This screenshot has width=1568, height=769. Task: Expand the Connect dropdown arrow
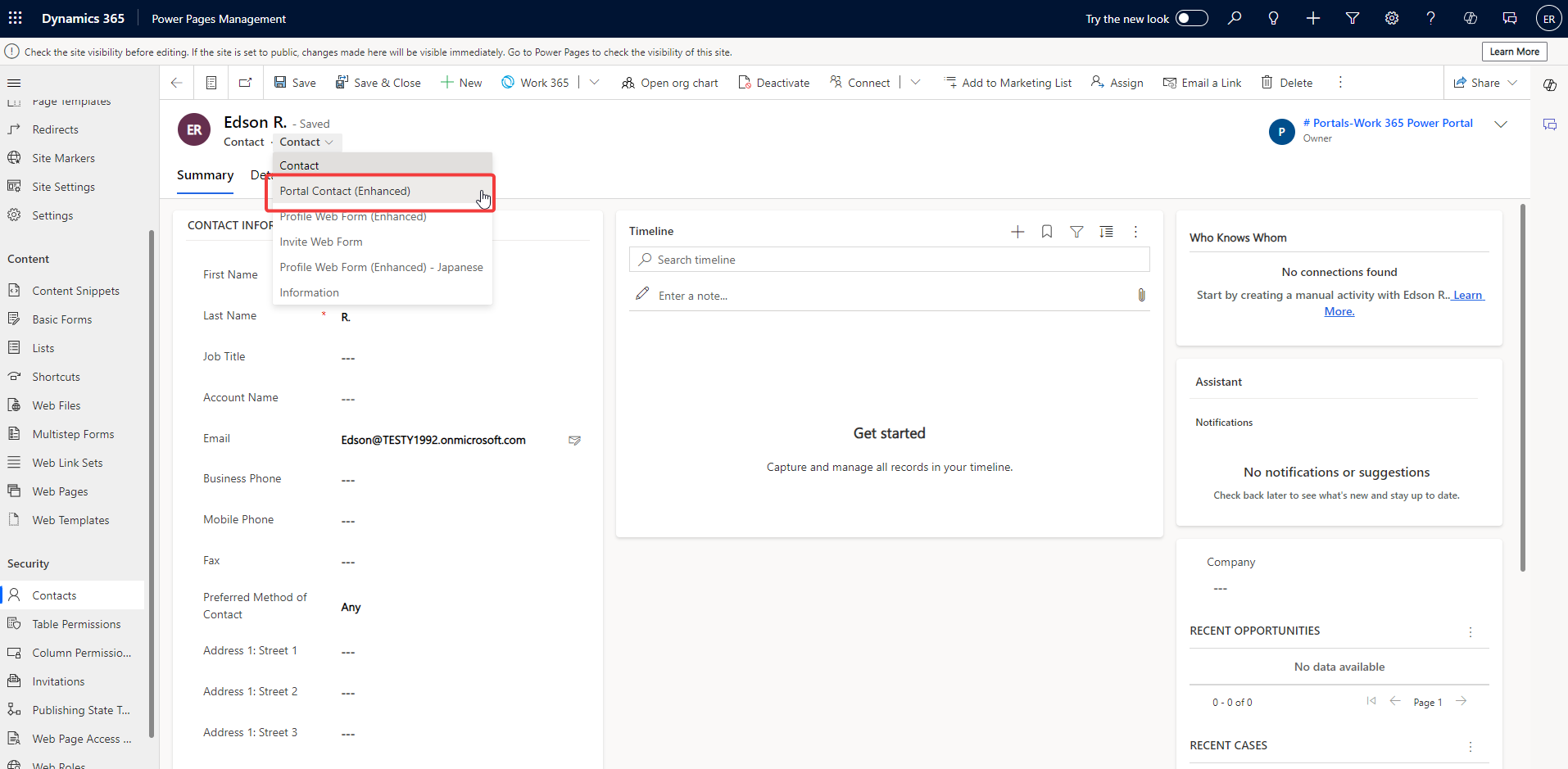pyautogui.click(x=916, y=83)
